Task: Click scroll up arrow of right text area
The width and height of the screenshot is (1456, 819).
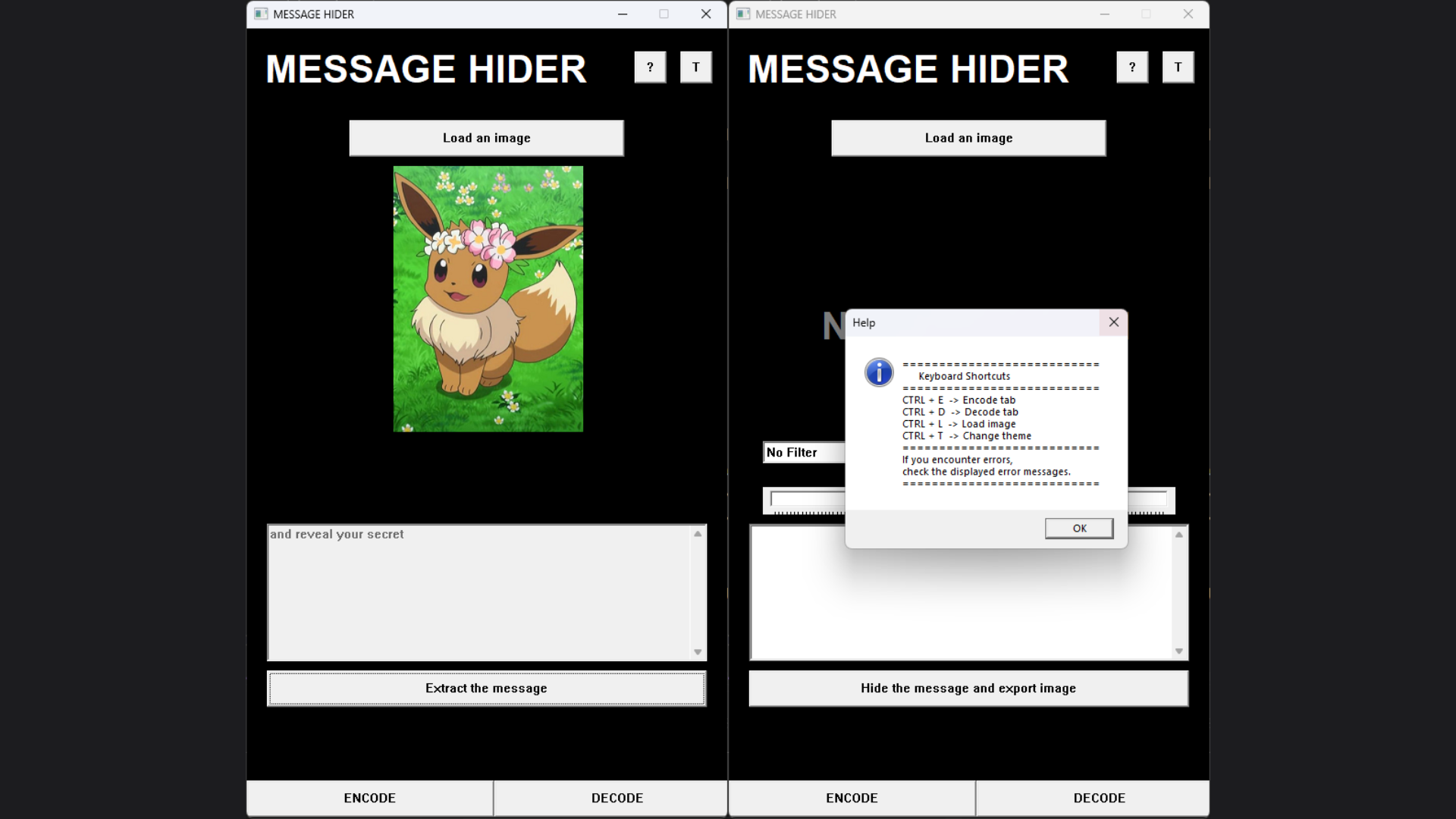Action: 1179,535
